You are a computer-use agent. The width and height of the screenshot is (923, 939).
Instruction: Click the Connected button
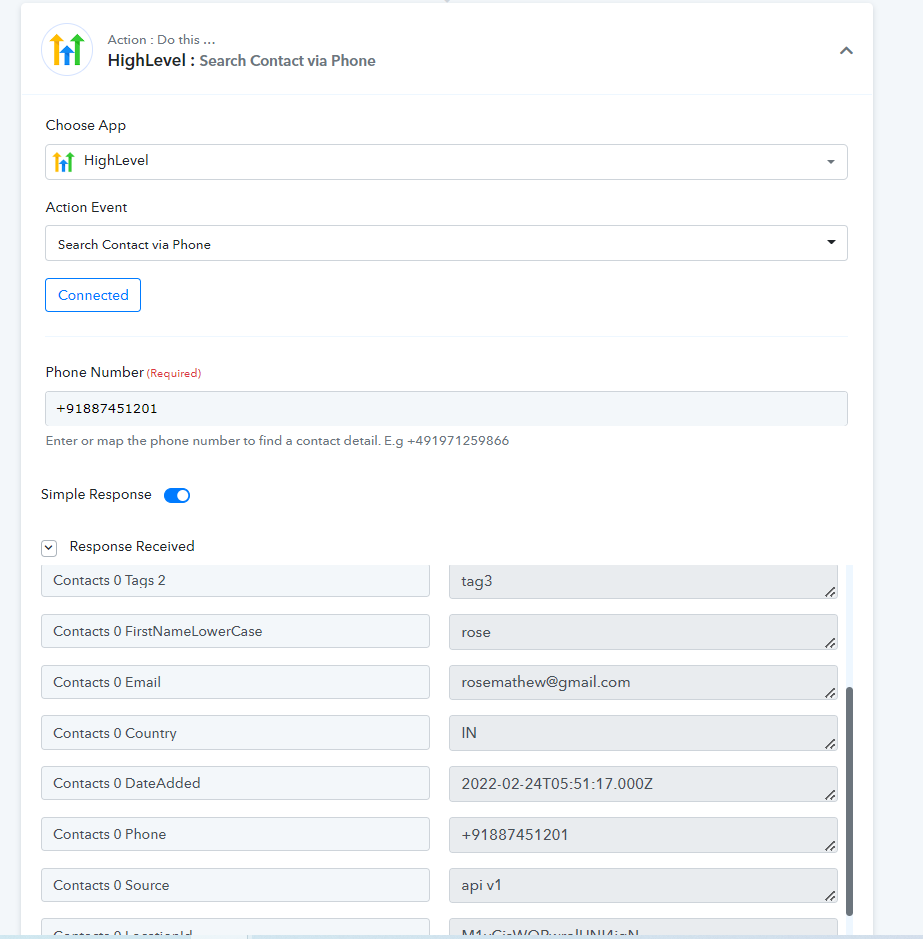pyautogui.click(x=93, y=295)
